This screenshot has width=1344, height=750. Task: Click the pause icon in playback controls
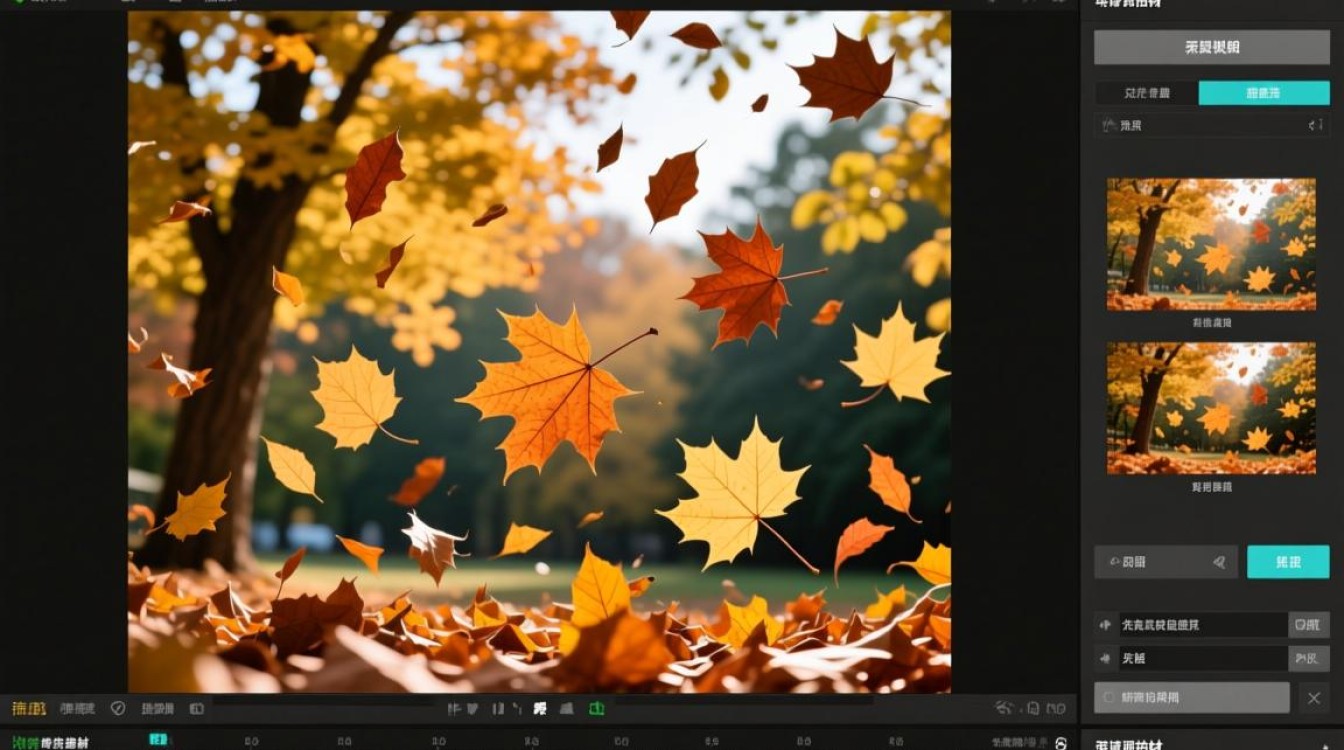point(497,708)
